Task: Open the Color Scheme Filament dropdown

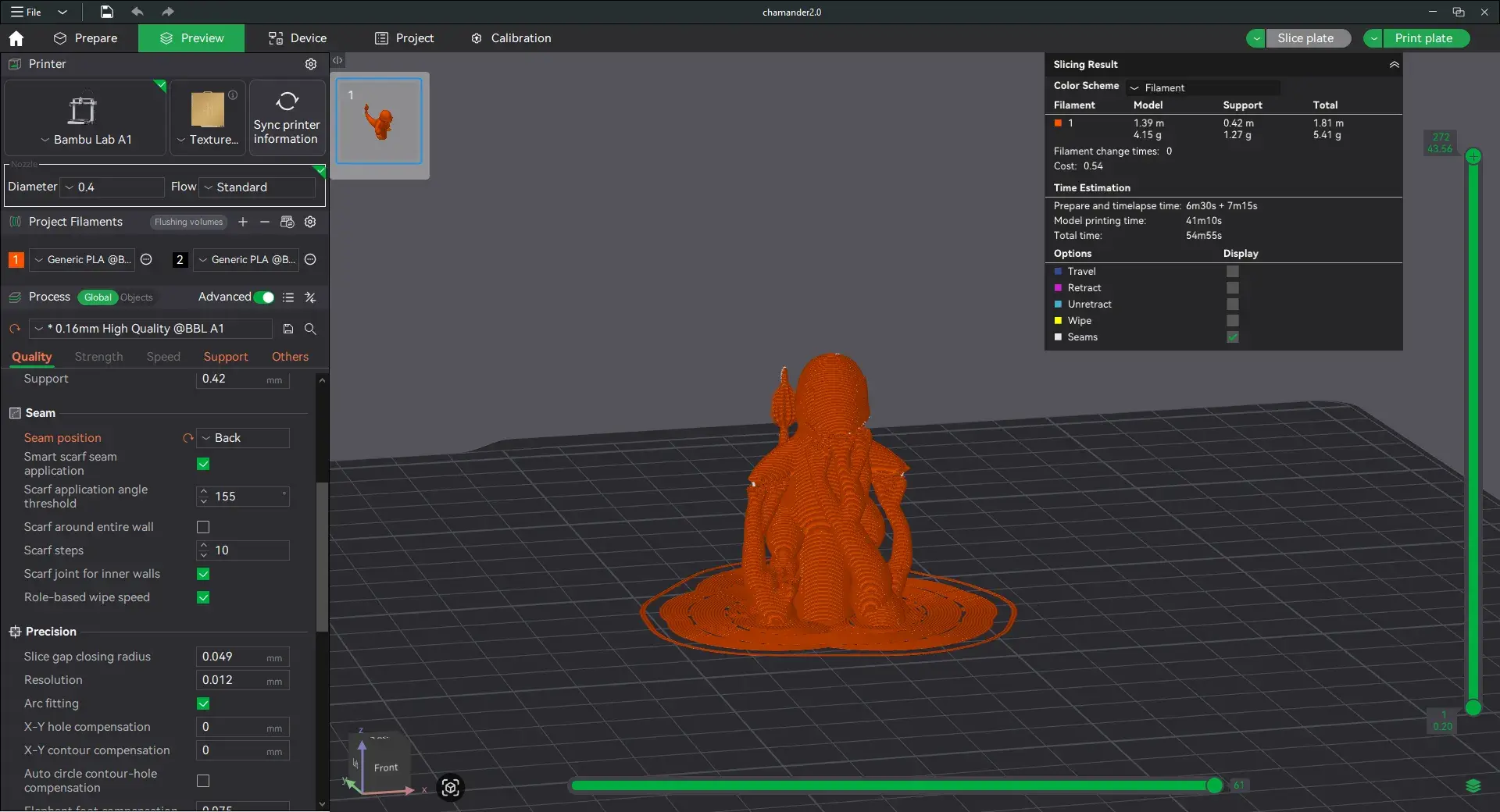Action: (x=1203, y=87)
